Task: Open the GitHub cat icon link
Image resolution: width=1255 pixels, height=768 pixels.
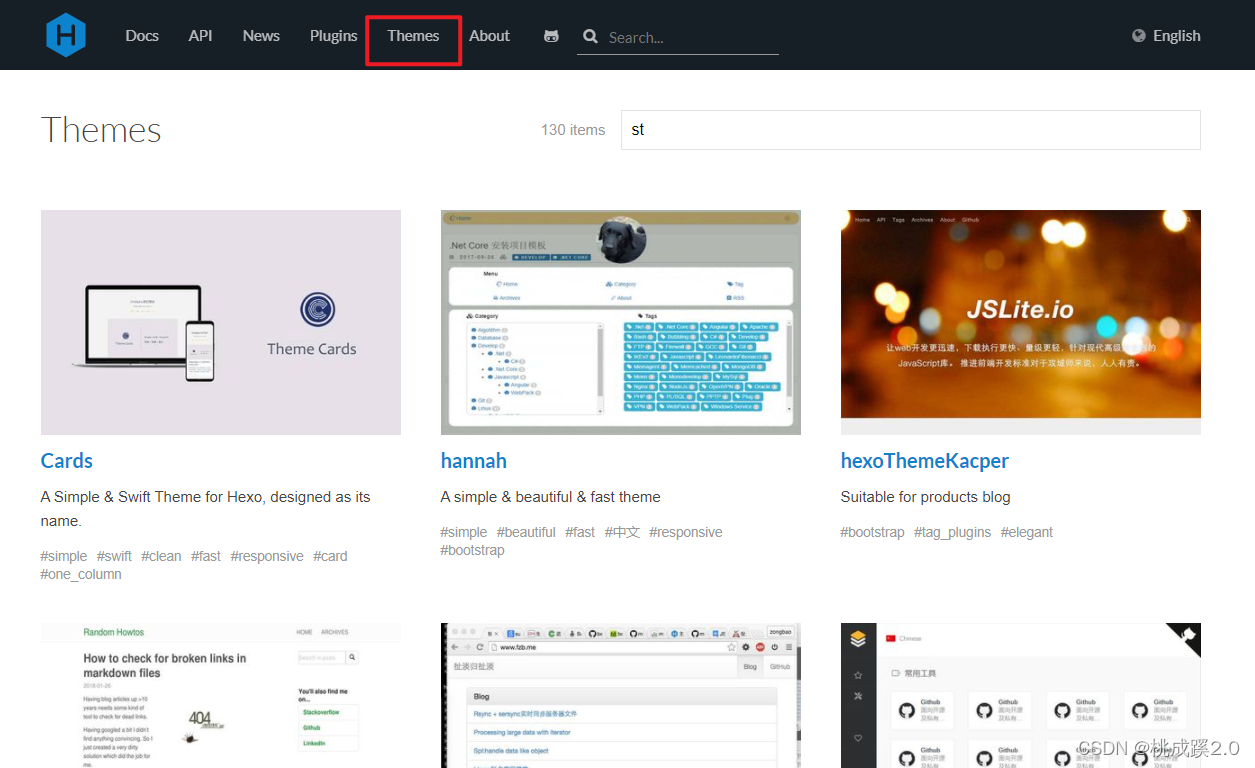Action: coord(551,36)
